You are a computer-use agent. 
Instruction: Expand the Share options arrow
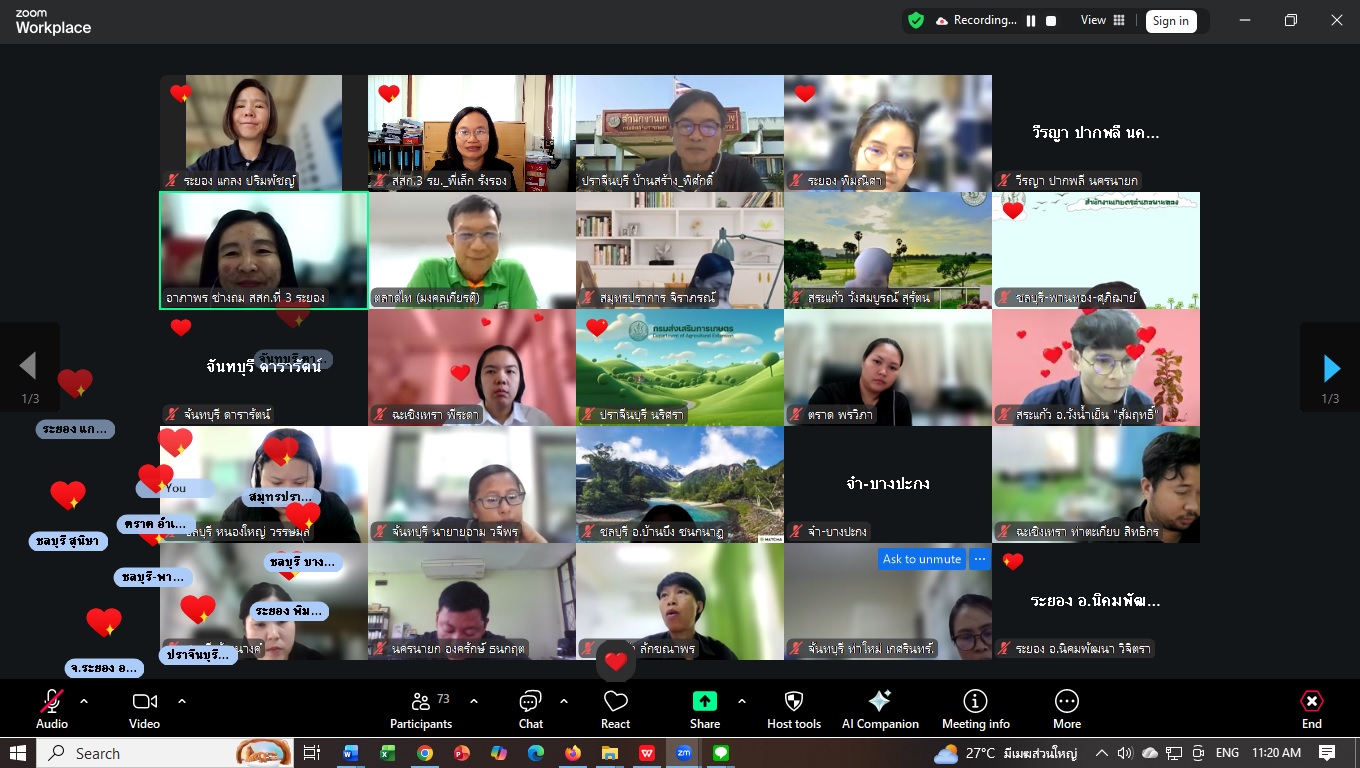742,701
